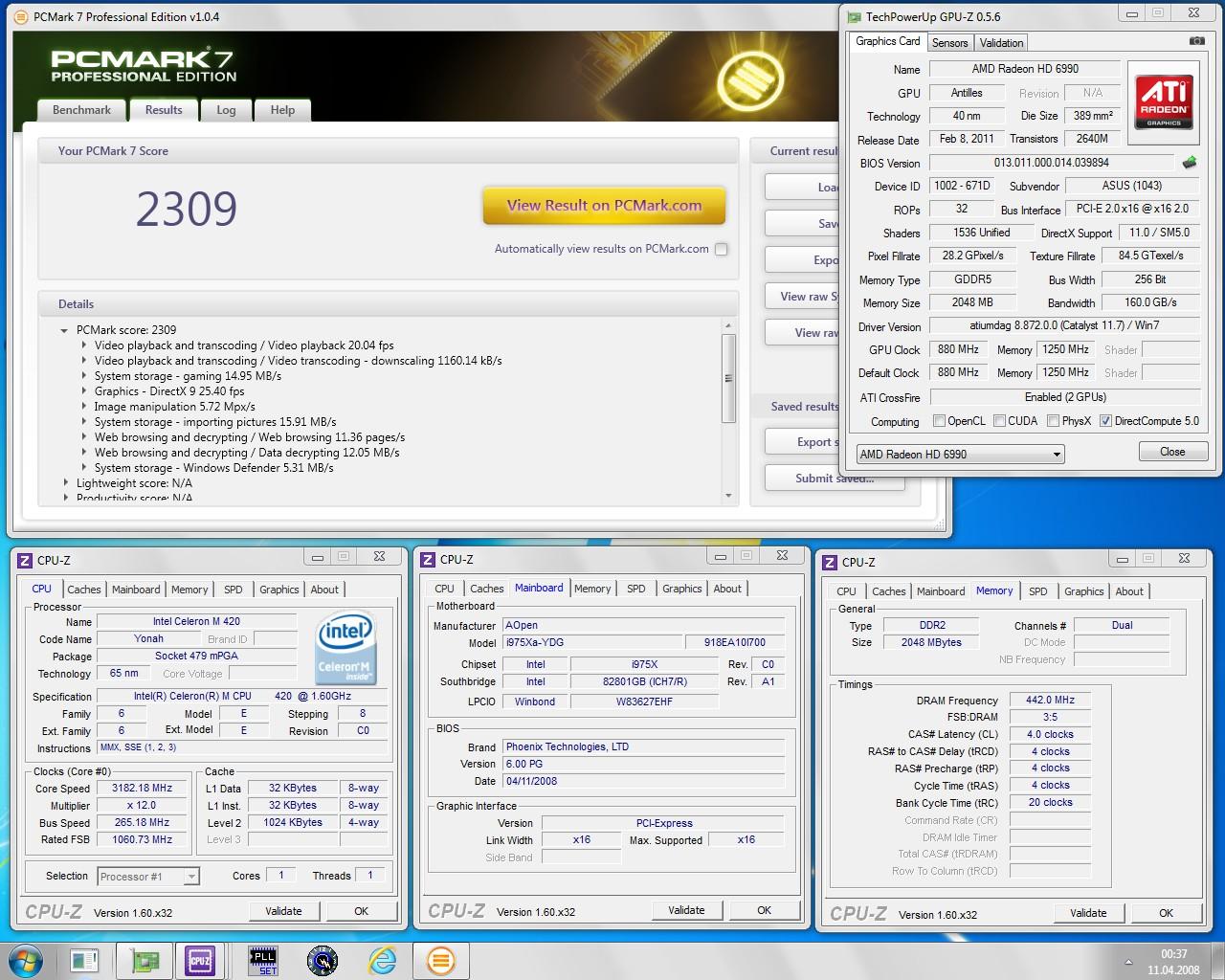The width and height of the screenshot is (1225, 980).
Task: Click Validate in the CPU tab CPU-Z window
Action: point(283,911)
